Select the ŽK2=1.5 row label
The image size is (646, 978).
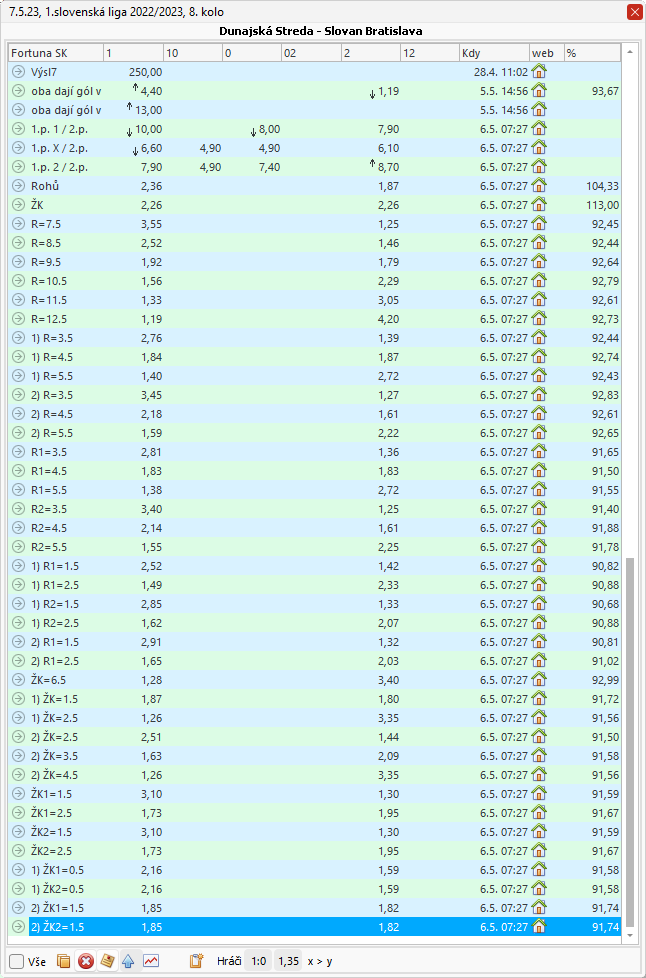pos(51,832)
